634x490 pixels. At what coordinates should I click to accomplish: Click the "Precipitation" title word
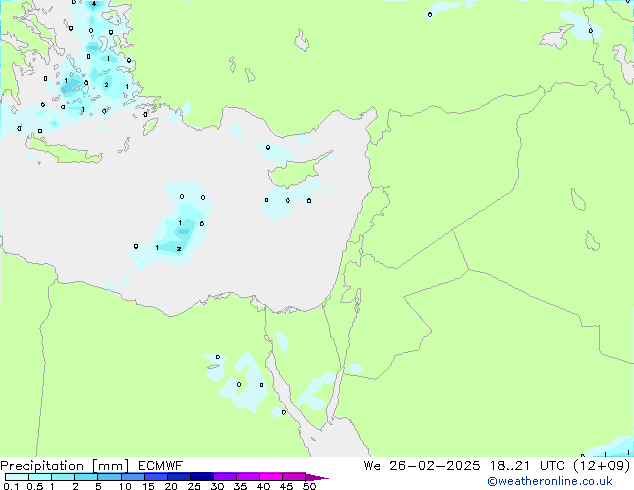[x=42, y=466]
